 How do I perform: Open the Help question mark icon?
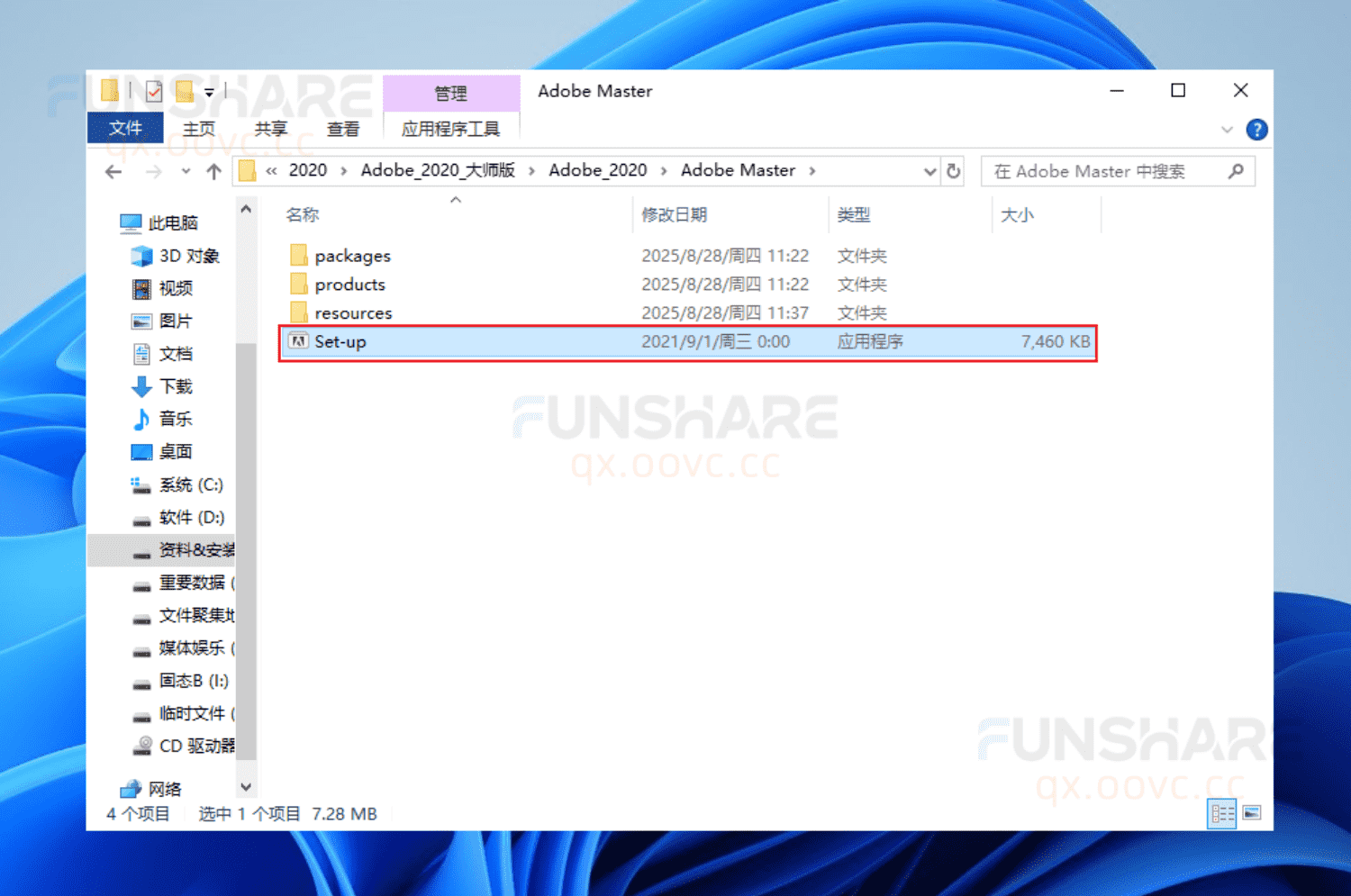[x=1256, y=129]
